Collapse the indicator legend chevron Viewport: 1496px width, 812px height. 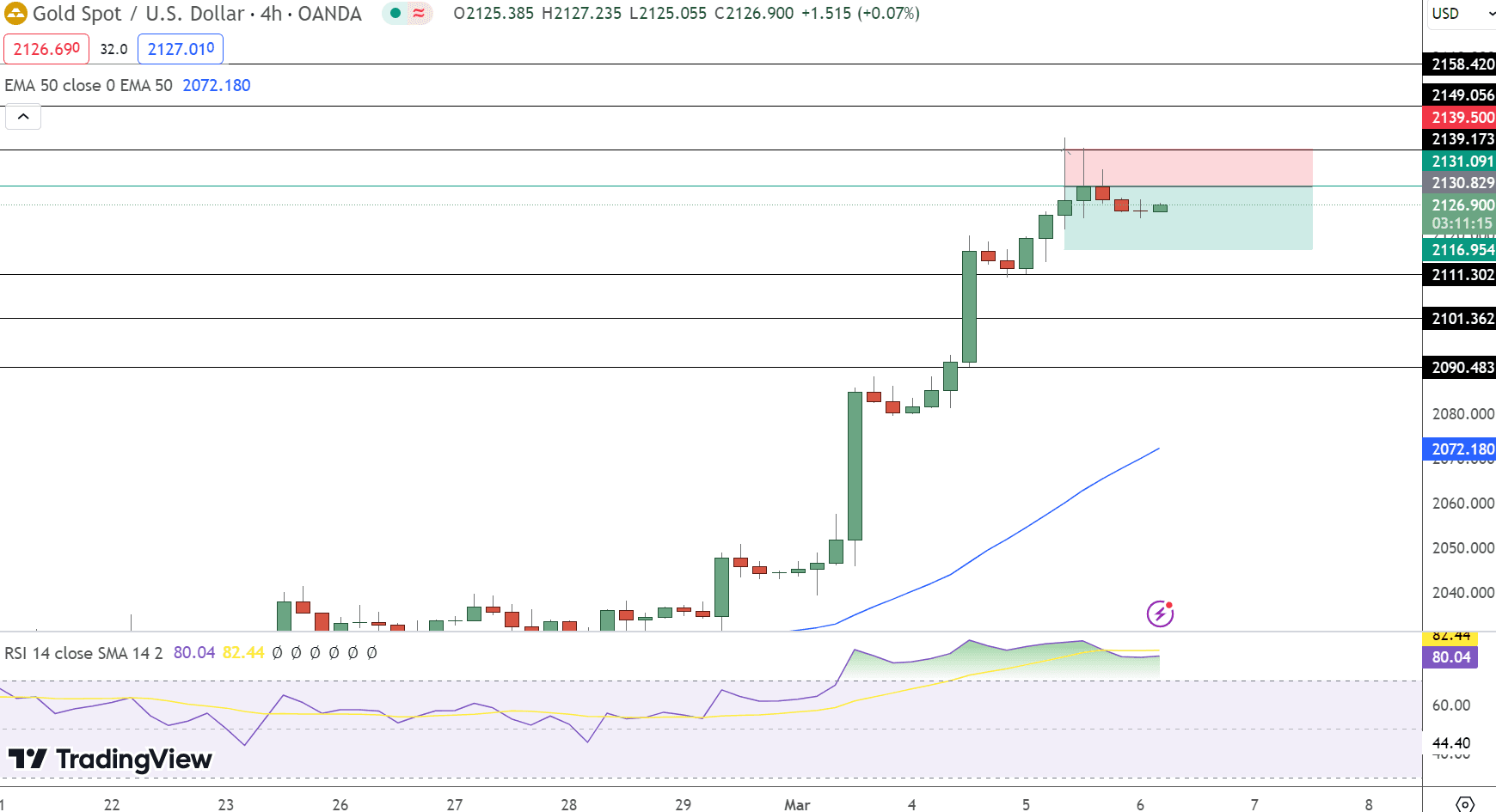coord(23,116)
